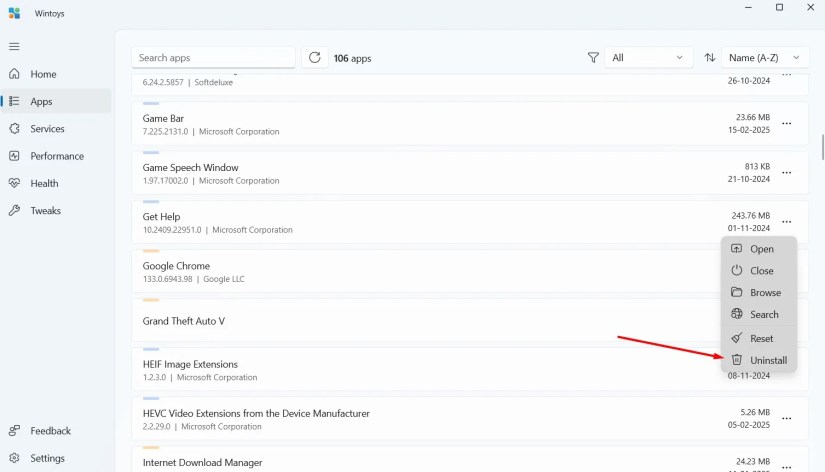Screen dimensions: 825x472
Task: Click the Apps list icon
Action: [14, 101]
